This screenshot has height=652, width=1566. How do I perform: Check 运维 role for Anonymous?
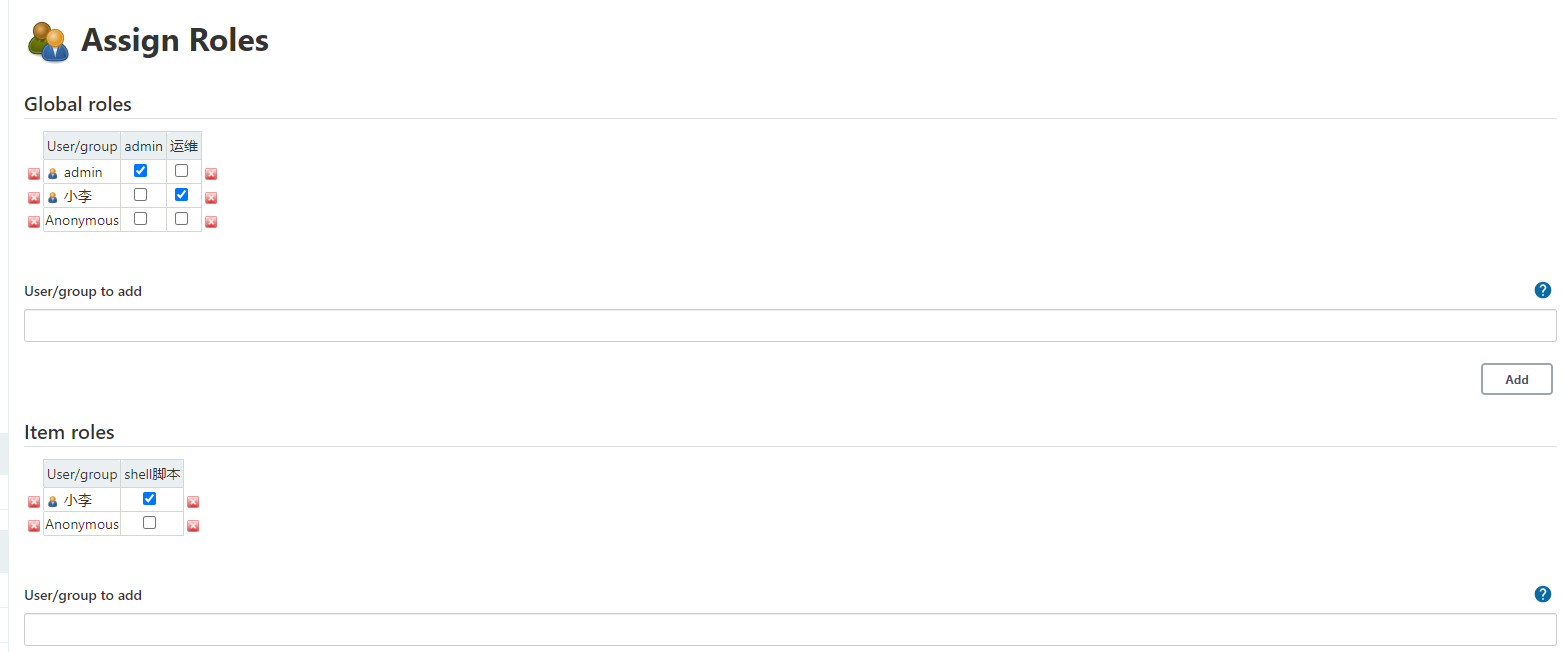[x=182, y=219]
